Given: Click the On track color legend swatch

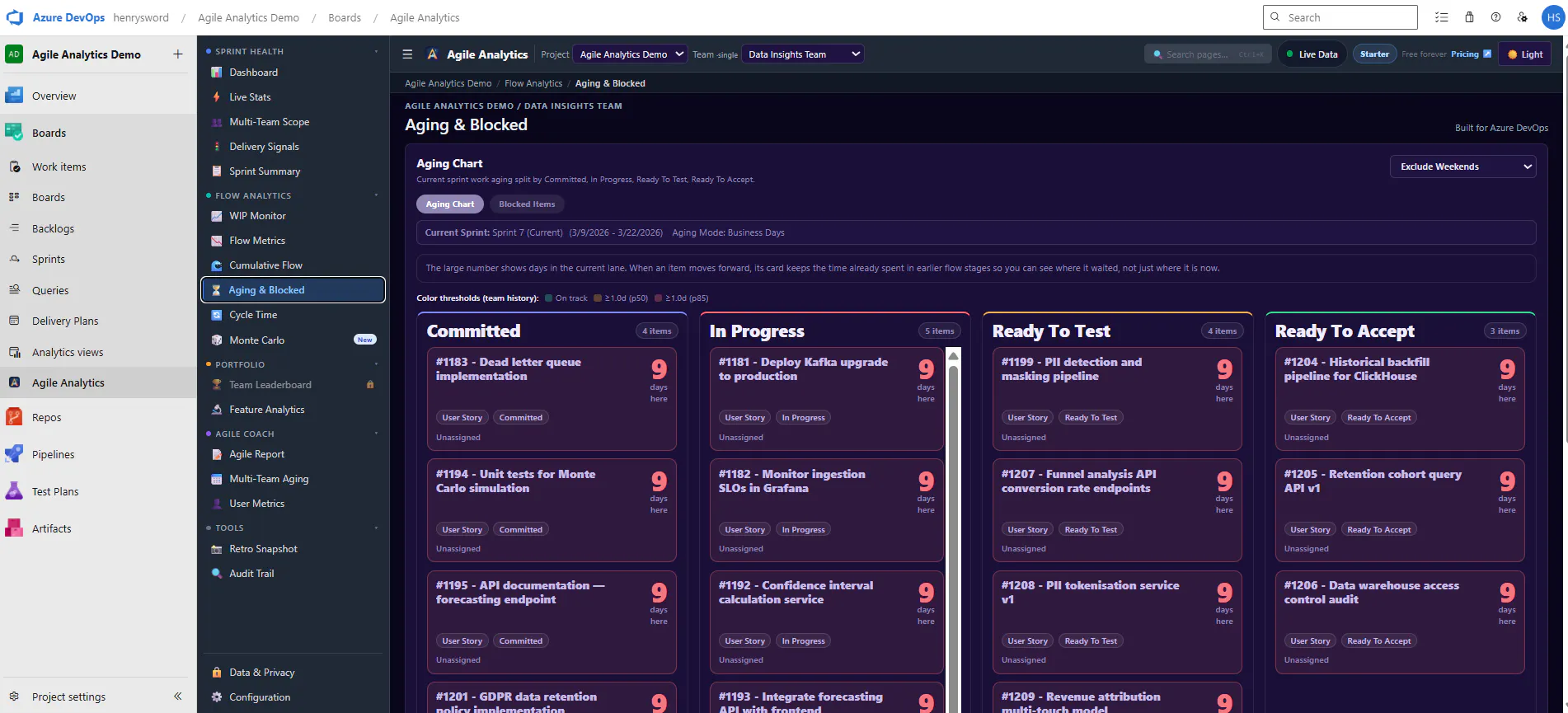Looking at the screenshot, I should (548, 298).
